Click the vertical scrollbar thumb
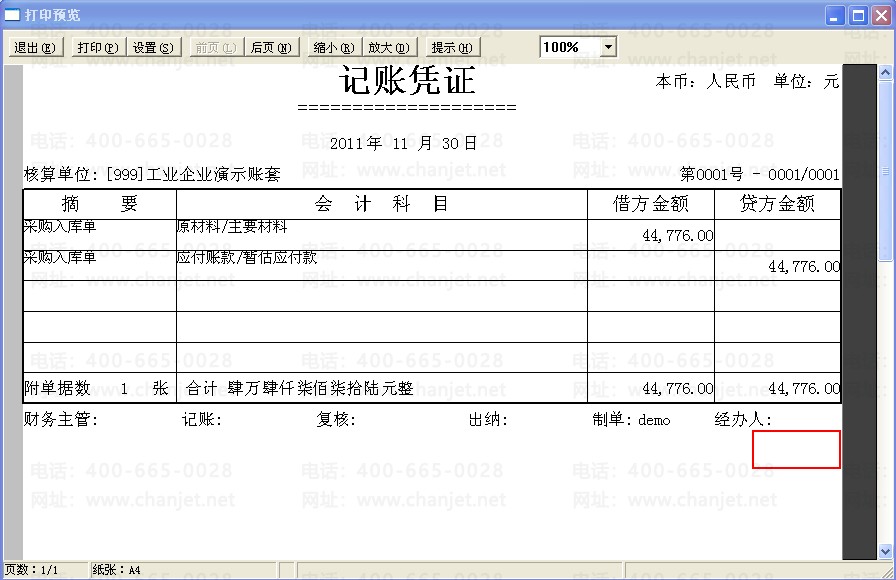This screenshot has height=580, width=896. point(885,171)
